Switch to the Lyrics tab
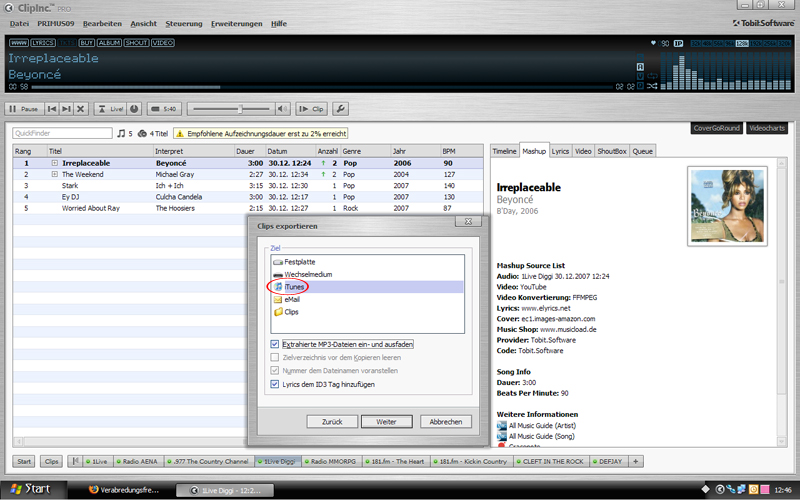800x500 pixels. tap(560, 151)
